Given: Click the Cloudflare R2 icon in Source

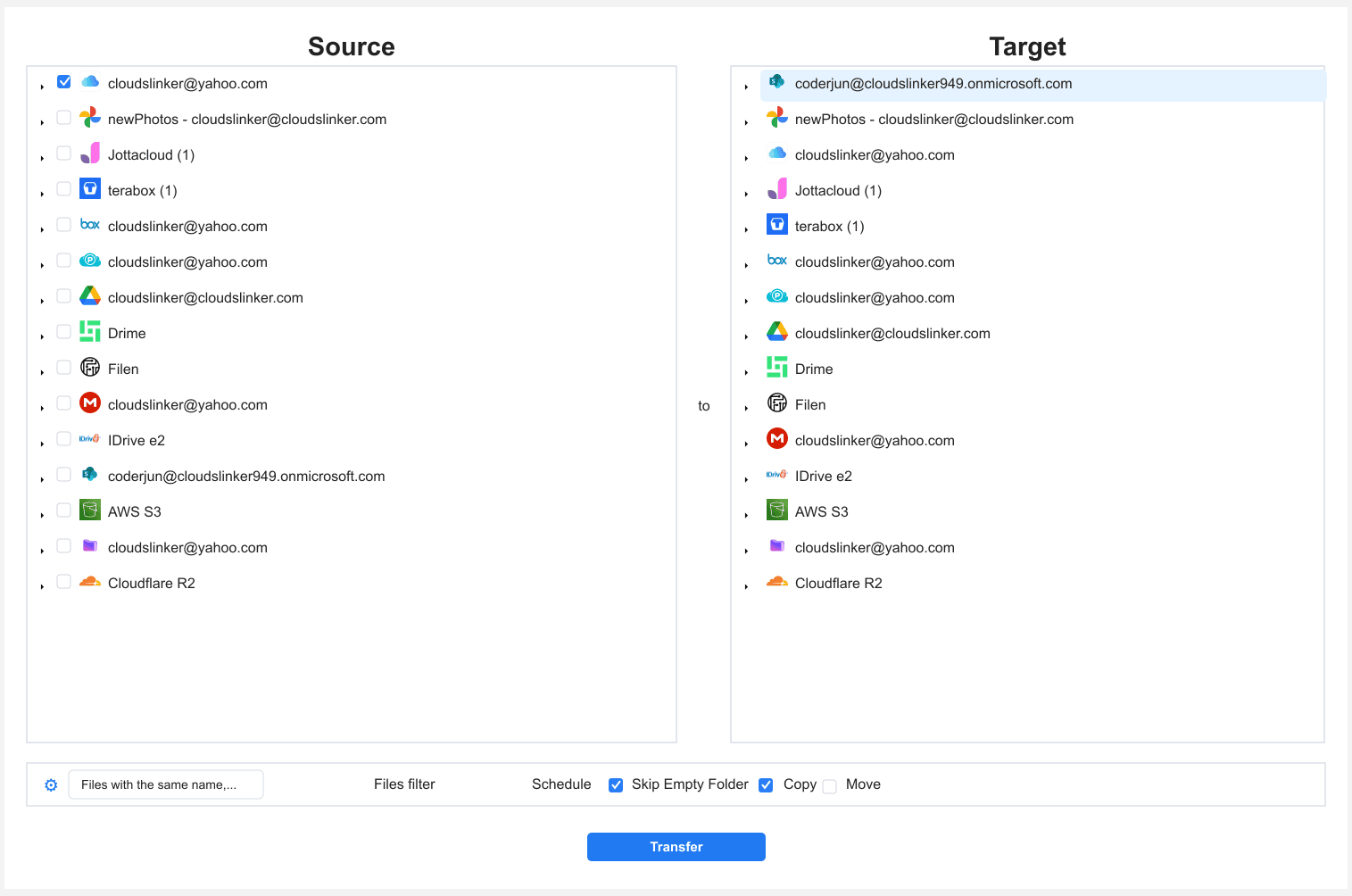Looking at the screenshot, I should coord(90,581).
